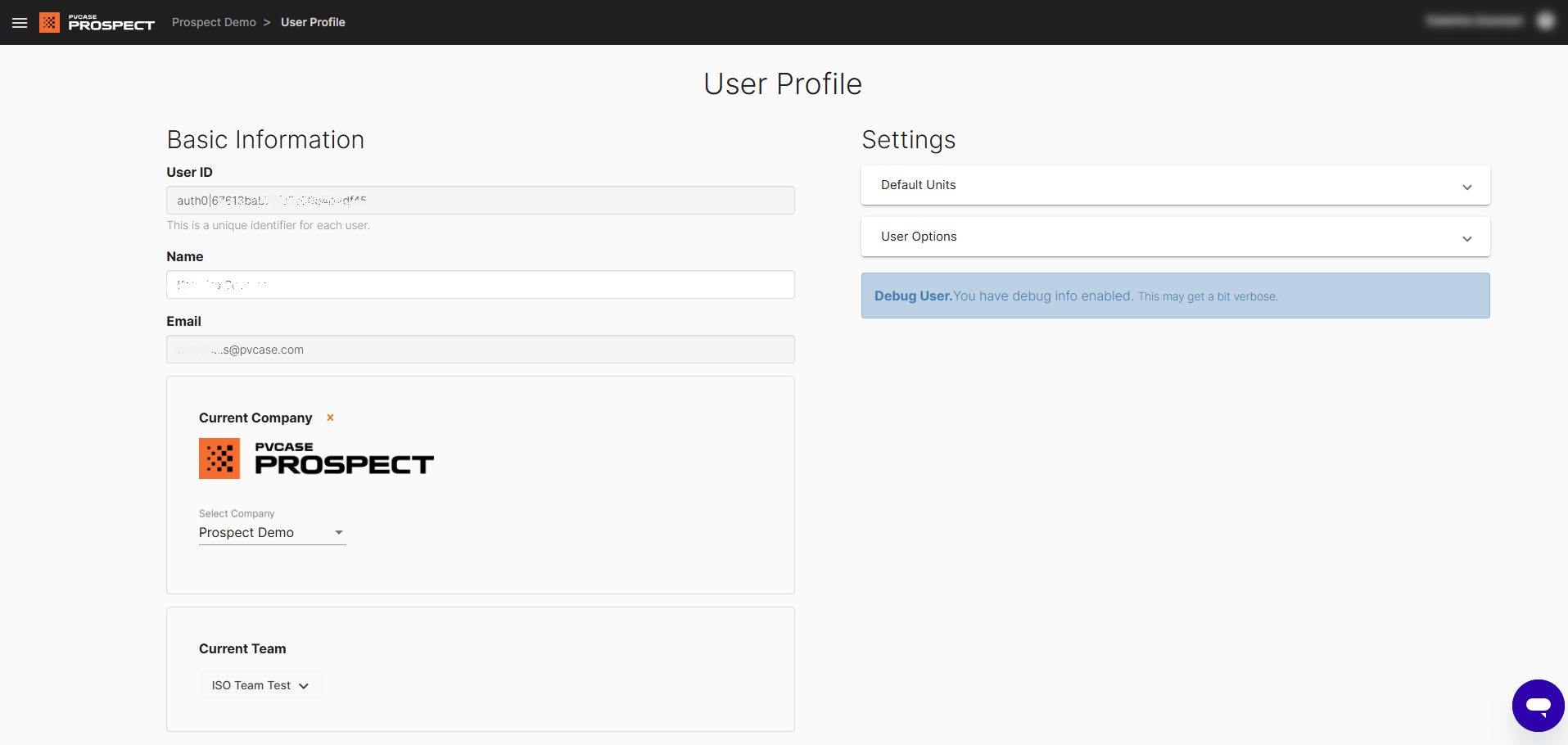This screenshot has height=745, width=1568.
Task: Open the Select Company dropdown
Action: pos(272,532)
